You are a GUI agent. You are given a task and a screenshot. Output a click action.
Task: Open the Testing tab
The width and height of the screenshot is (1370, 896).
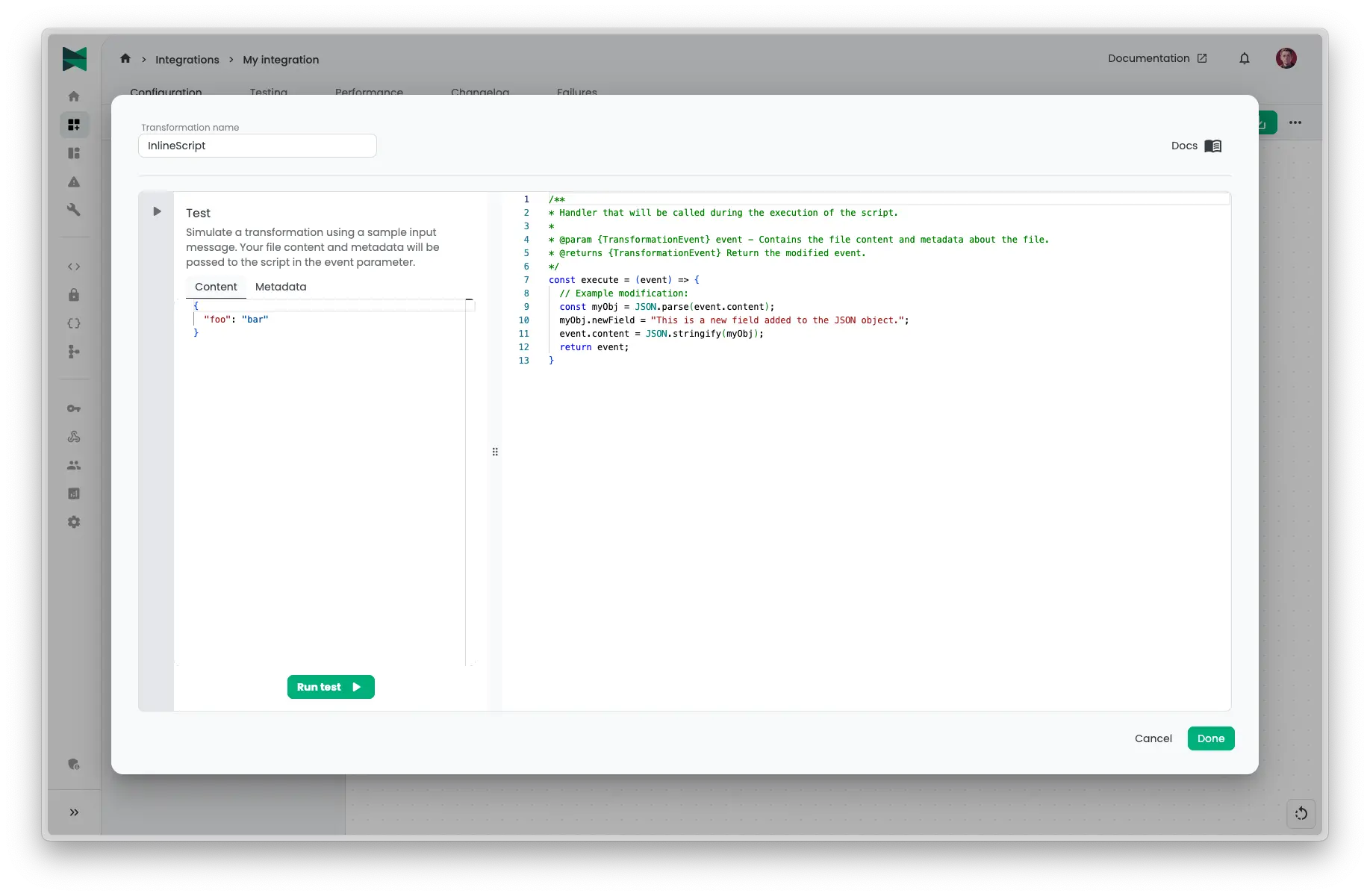tap(269, 92)
